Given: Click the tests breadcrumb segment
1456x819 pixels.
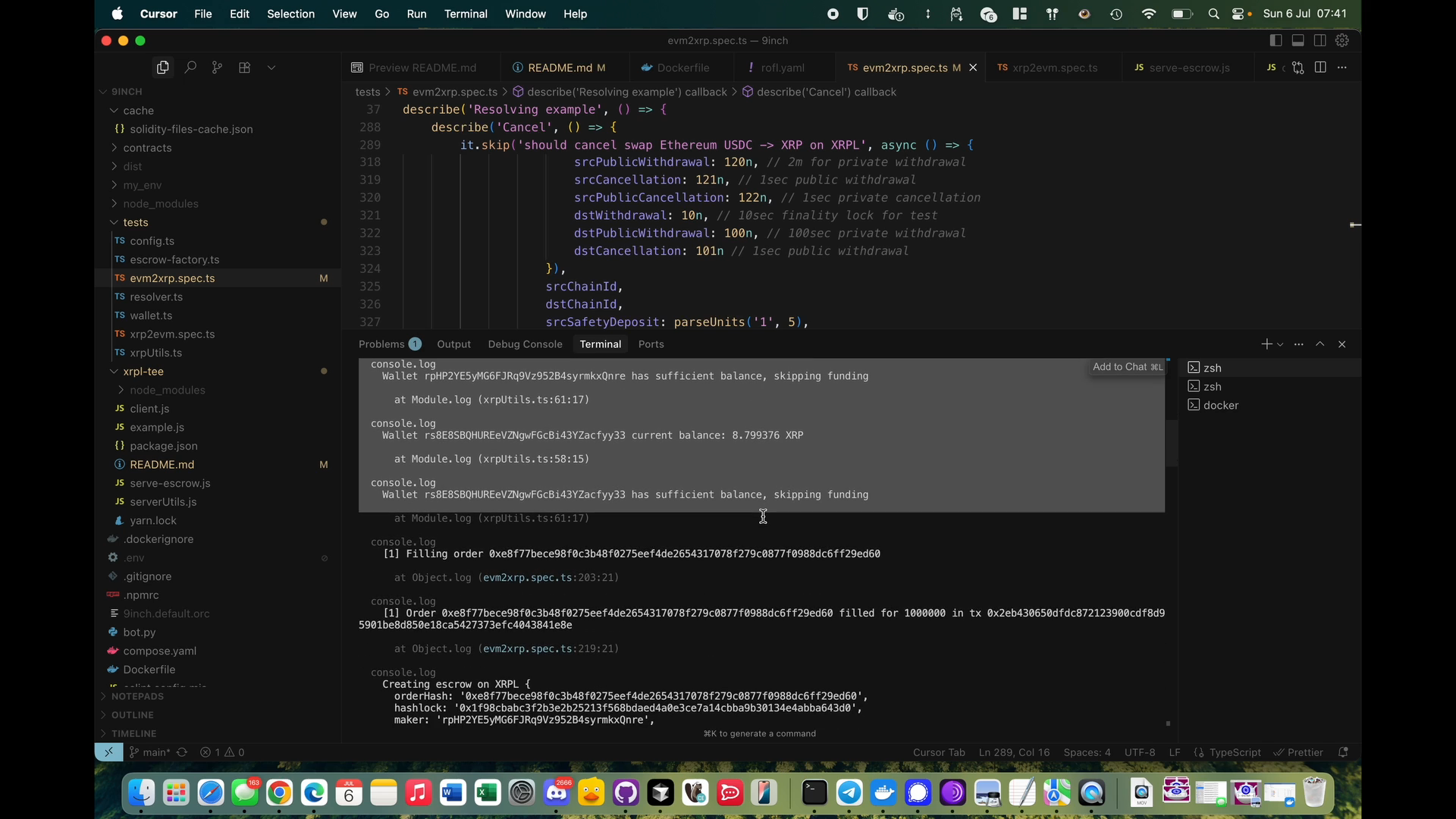Looking at the screenshot, I should coord(368,92).
